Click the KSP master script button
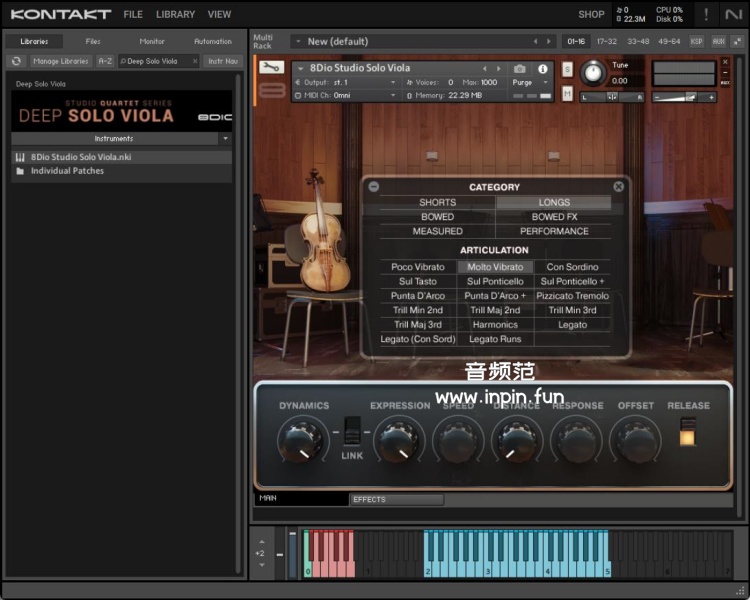The height and width of the screenshot is (600, 750). (697, 41)
